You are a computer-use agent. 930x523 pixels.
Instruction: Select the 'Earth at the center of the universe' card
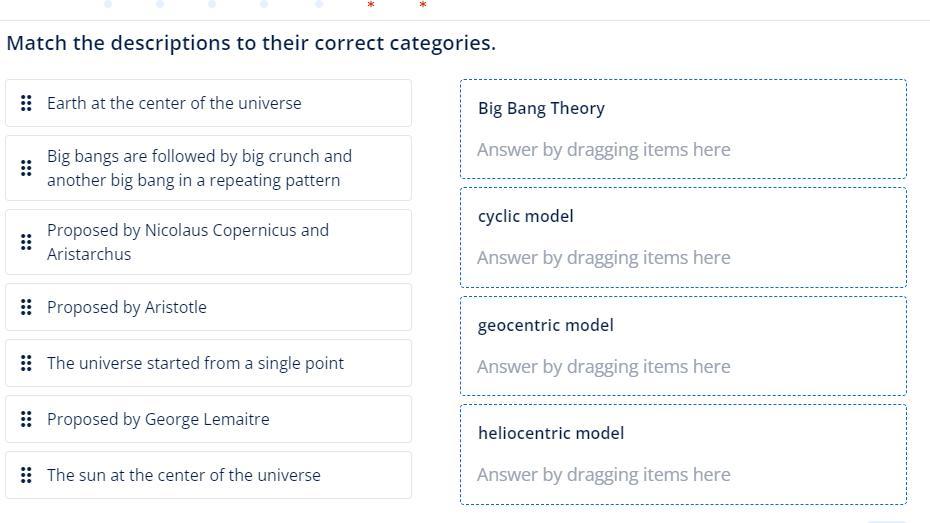coord(208,103)
